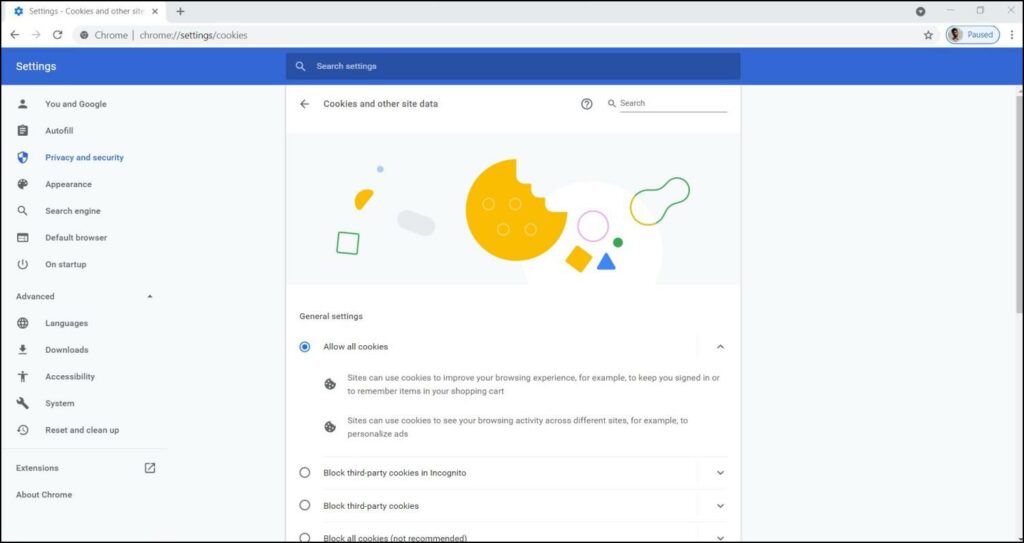Expand Block third-party cookies in Incognito chevron
Screen dimensions: 1024x543
coord(720,472)
